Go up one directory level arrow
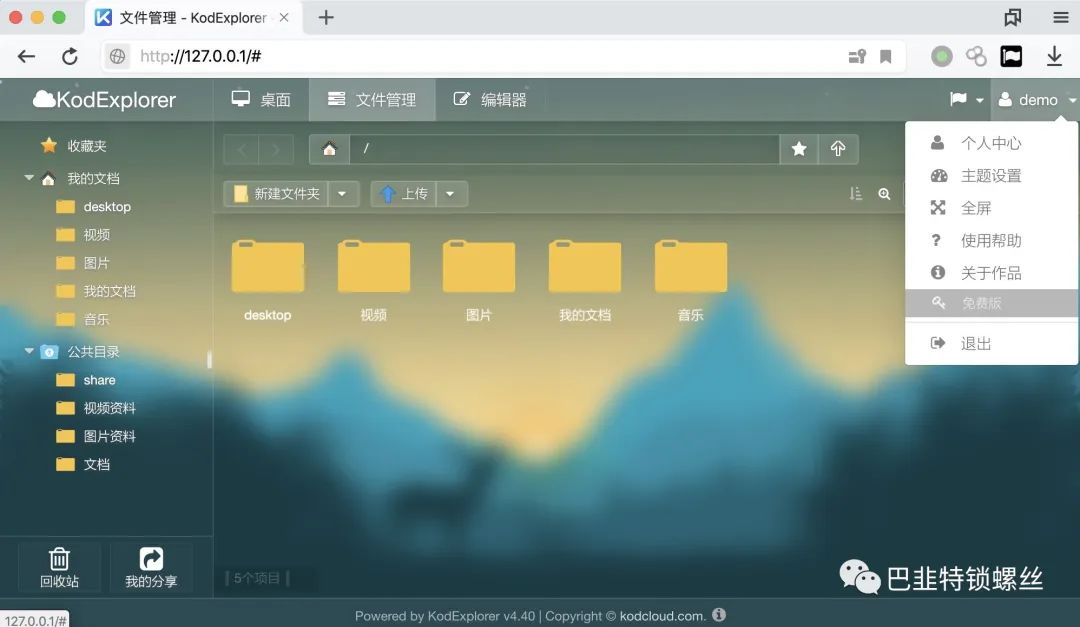 (838, 149)
